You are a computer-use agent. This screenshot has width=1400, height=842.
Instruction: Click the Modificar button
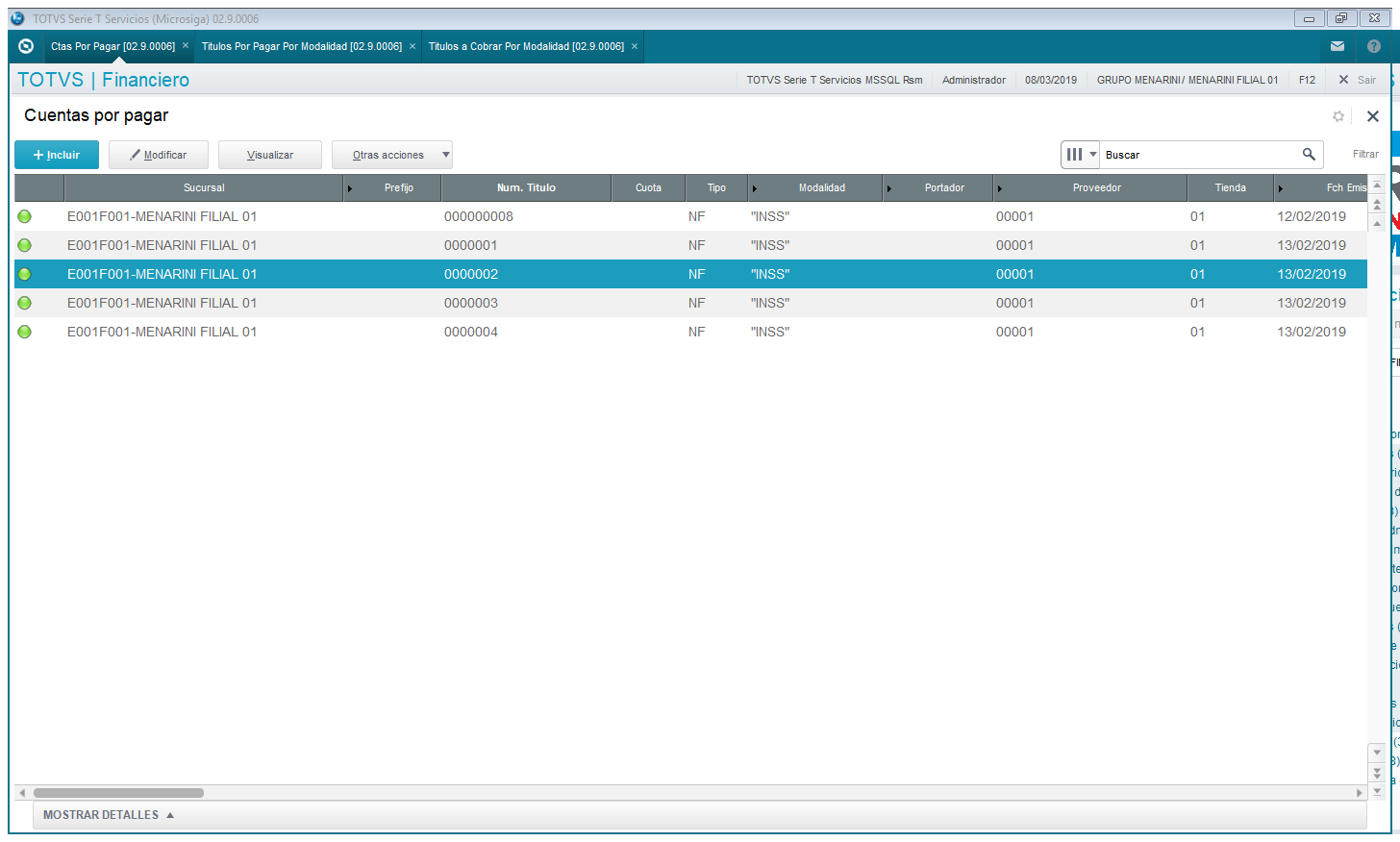click(x=159, y=155)
